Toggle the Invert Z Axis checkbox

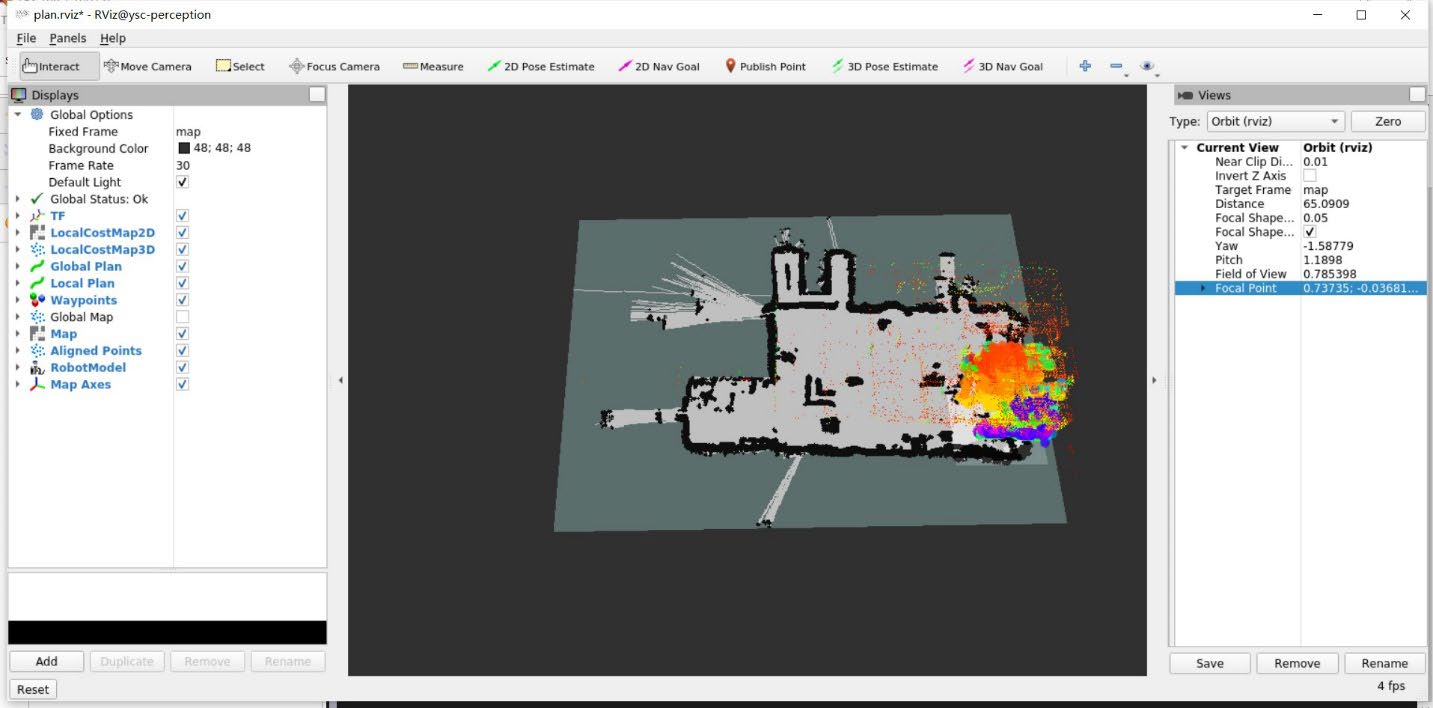coord(1310,176)
